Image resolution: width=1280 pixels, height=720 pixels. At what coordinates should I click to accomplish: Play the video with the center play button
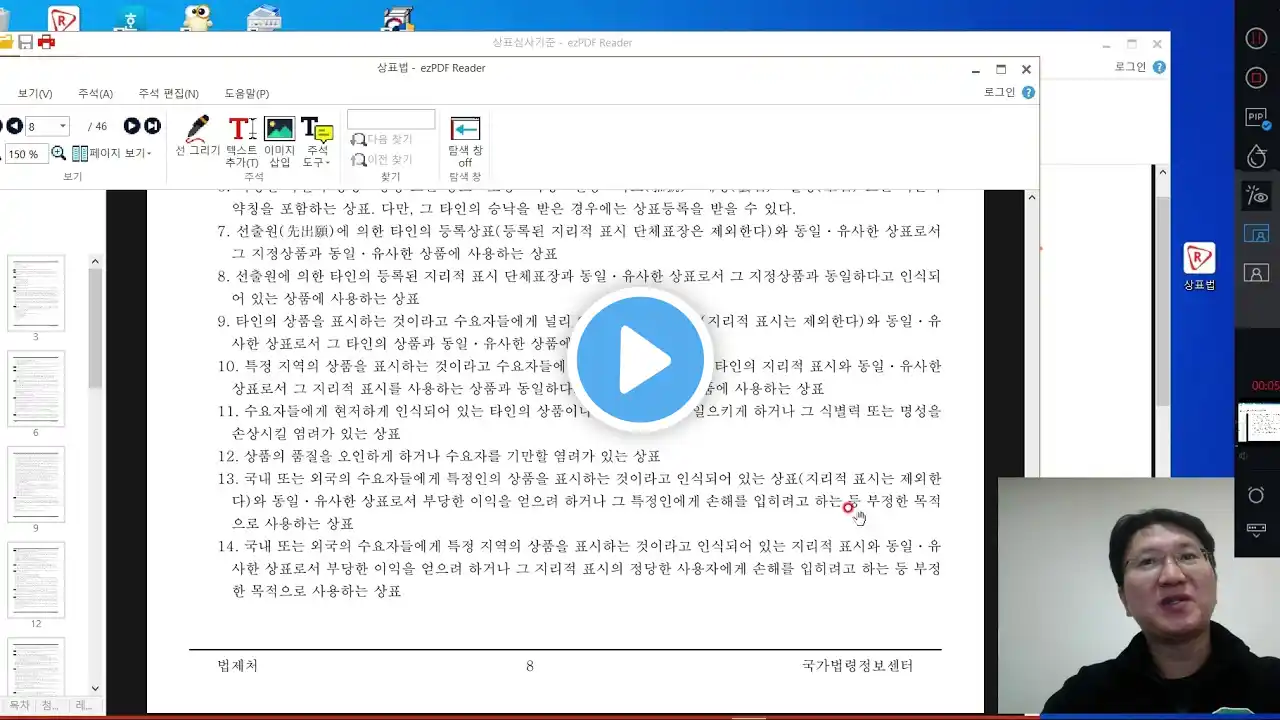(640, 360)
